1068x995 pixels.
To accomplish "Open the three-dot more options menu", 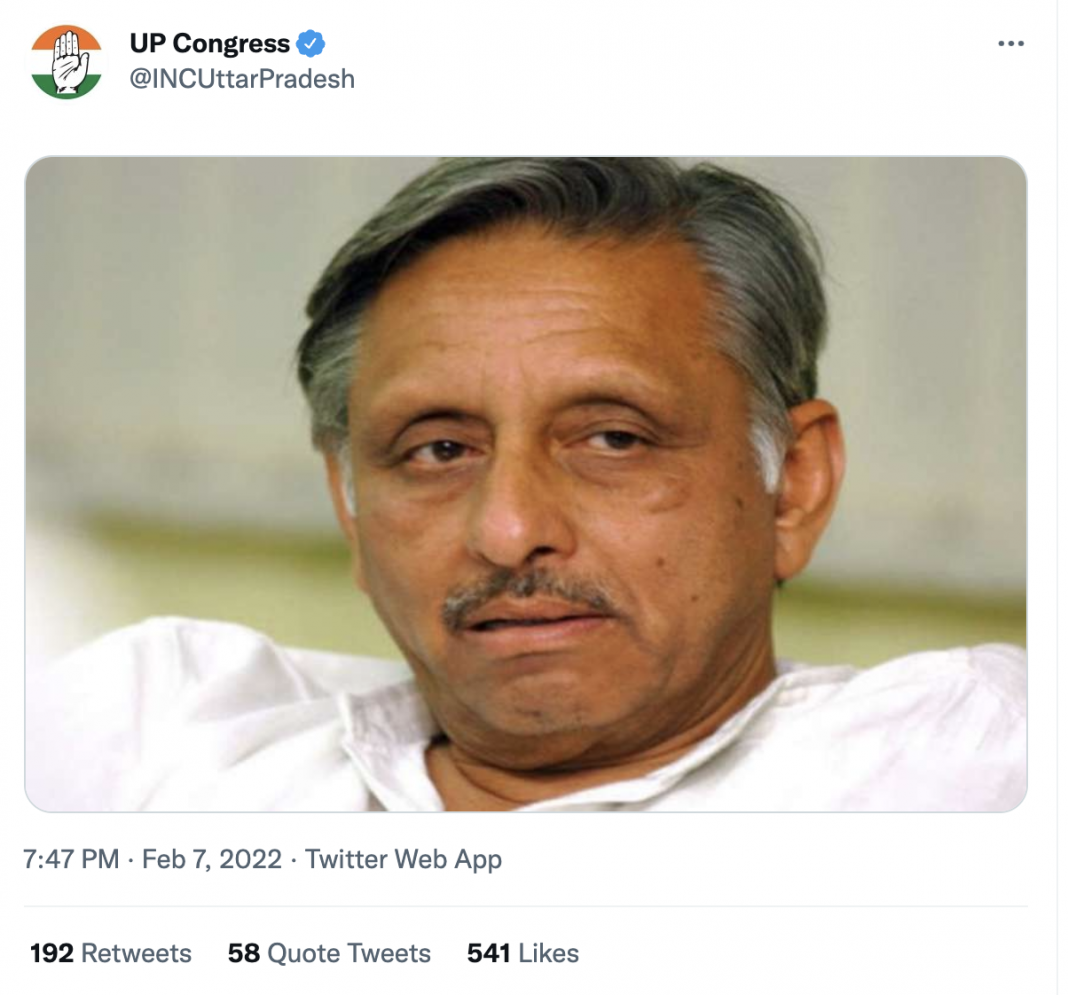I will pyautogui.click(x=1011, y=44).
